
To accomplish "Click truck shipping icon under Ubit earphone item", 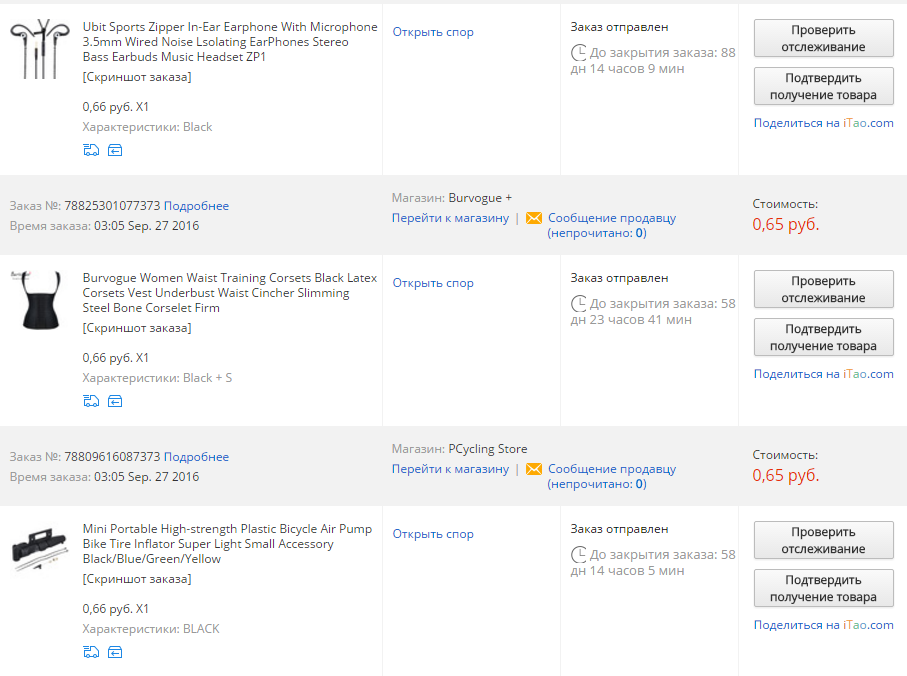I will tap(91, 150).
